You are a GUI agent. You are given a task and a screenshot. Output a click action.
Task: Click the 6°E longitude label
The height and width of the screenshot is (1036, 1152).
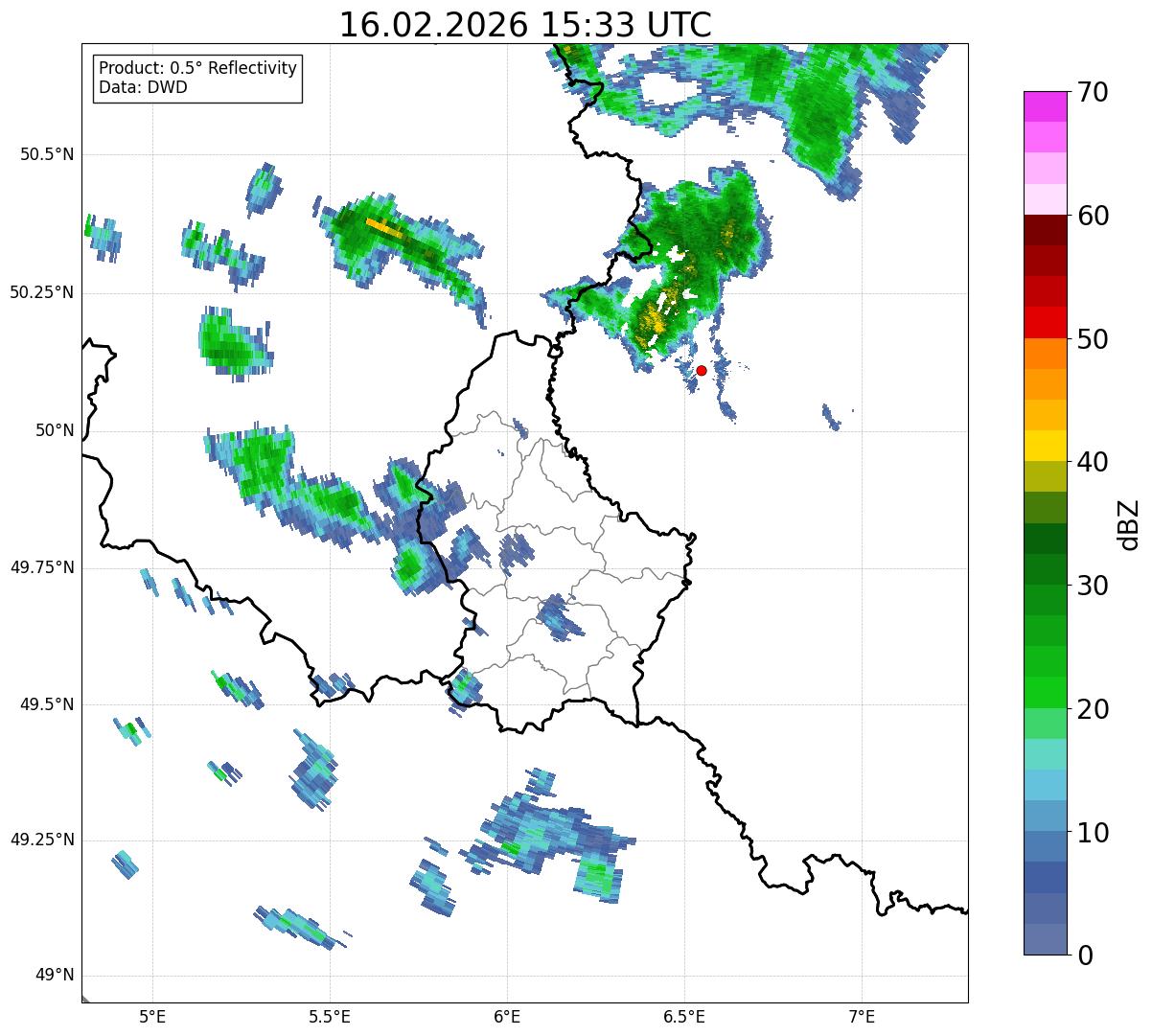507,1016
